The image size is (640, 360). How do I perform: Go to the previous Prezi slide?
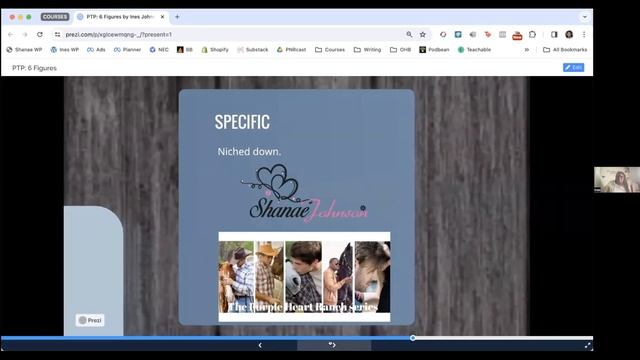[x=260, y=345]
